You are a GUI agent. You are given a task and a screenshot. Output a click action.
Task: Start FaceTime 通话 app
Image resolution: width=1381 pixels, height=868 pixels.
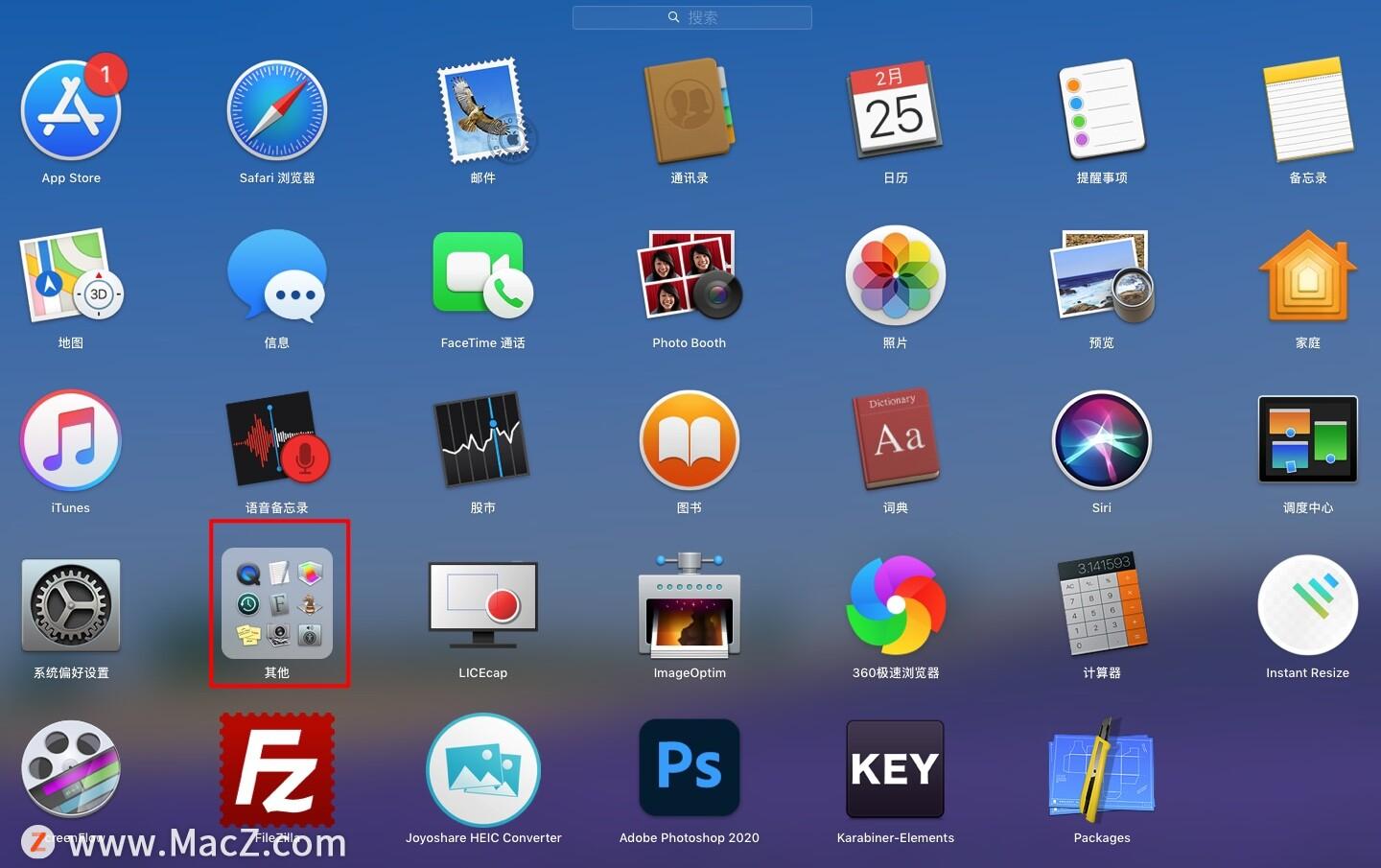point(483,275)
